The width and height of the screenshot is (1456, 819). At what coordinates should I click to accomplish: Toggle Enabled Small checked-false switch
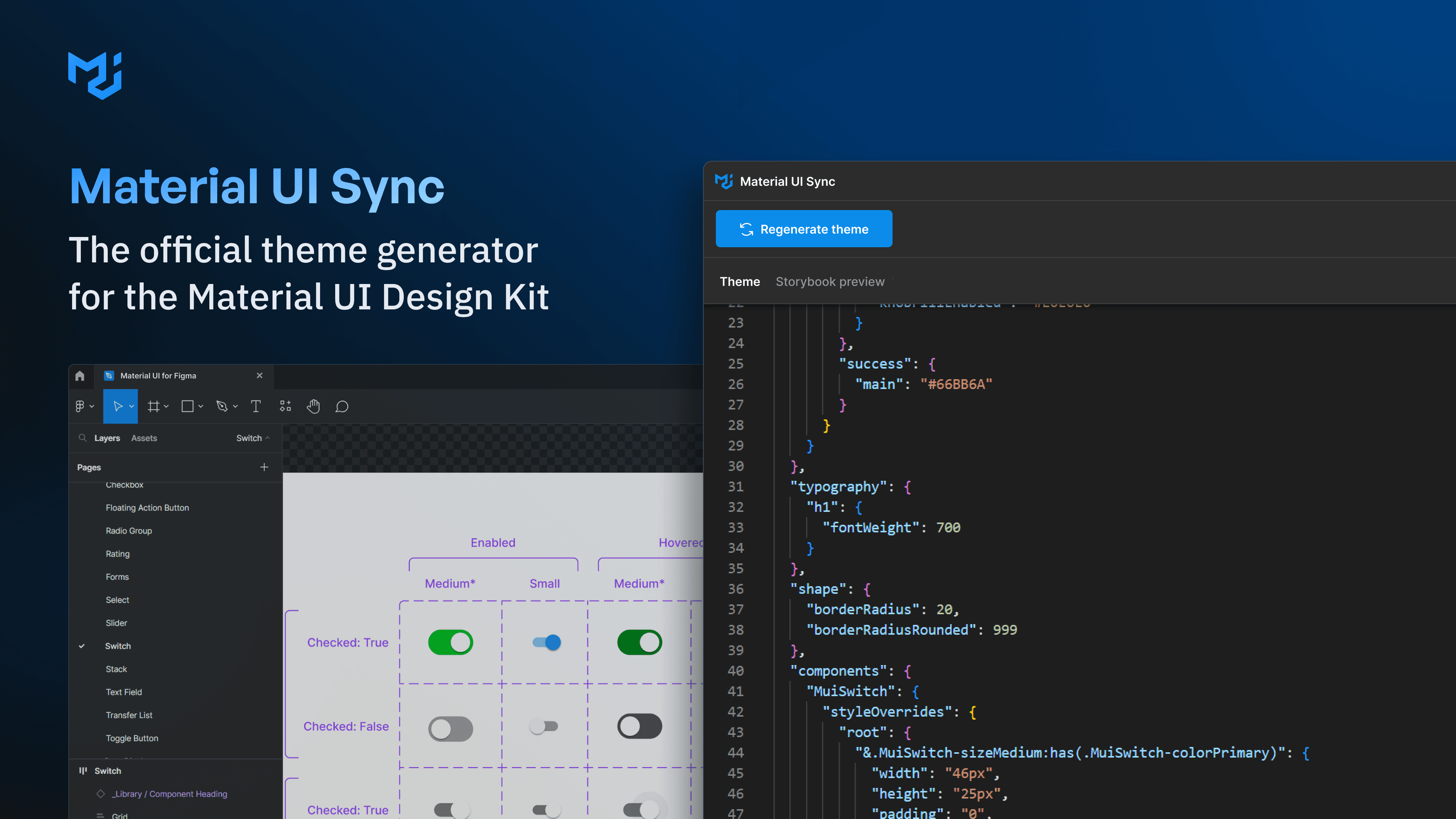pos(544,726)
